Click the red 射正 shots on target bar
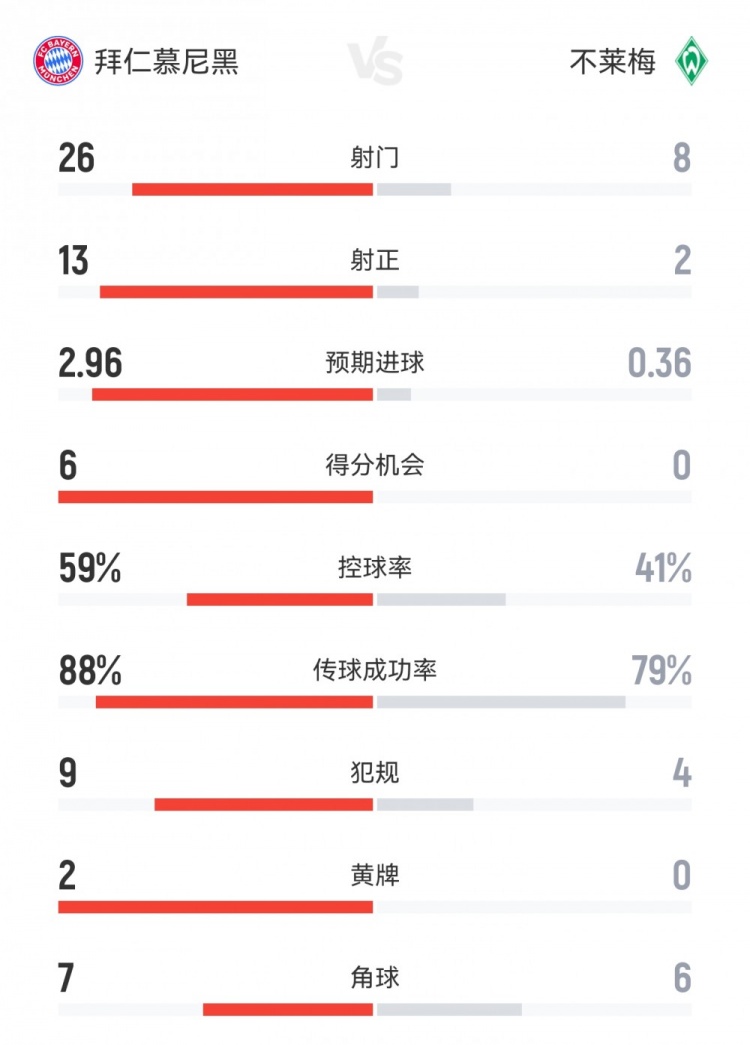 coord(236,292)
